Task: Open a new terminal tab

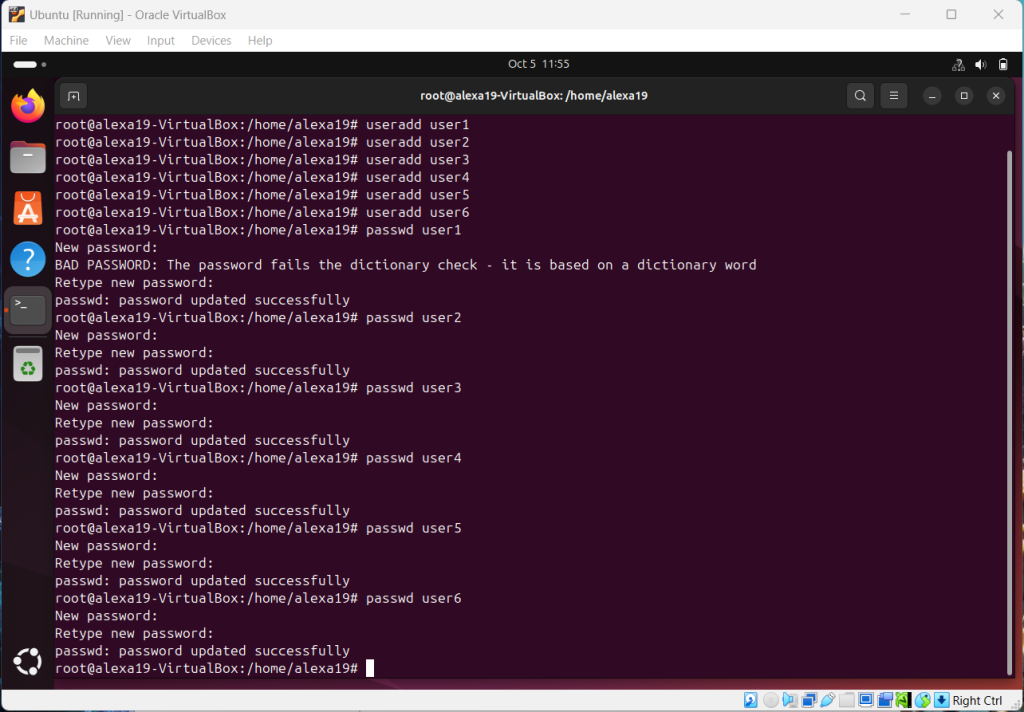Action: click(x=72, y=96)
